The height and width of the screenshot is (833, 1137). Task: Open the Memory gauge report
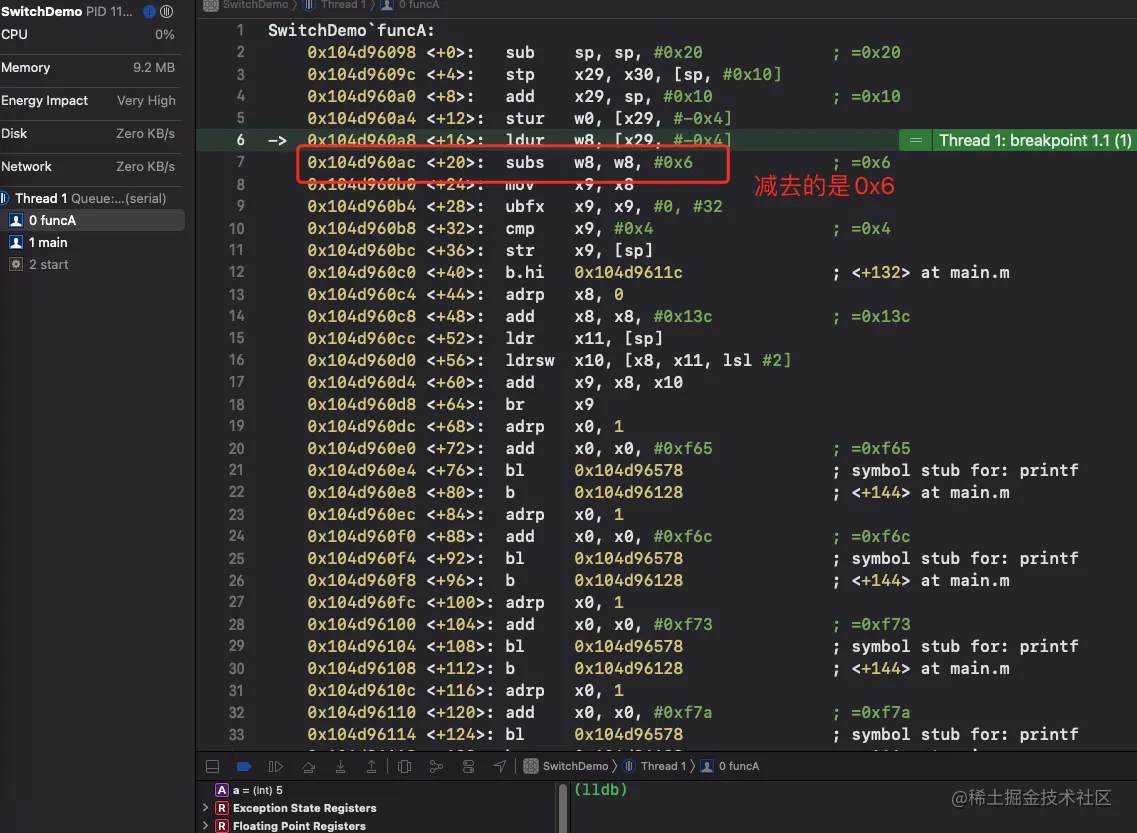(x=88, y=67)
